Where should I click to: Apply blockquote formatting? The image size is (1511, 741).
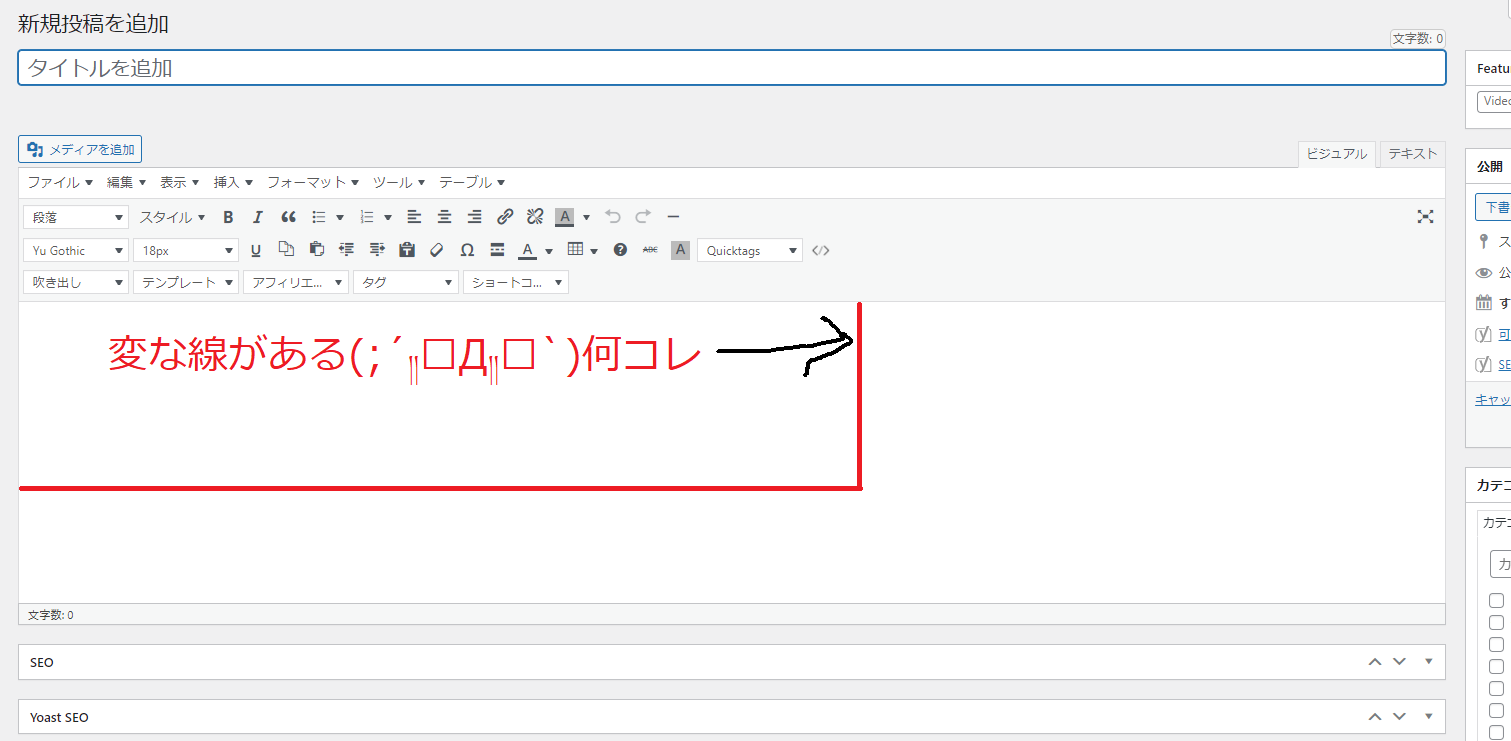(x=288, y=217)
